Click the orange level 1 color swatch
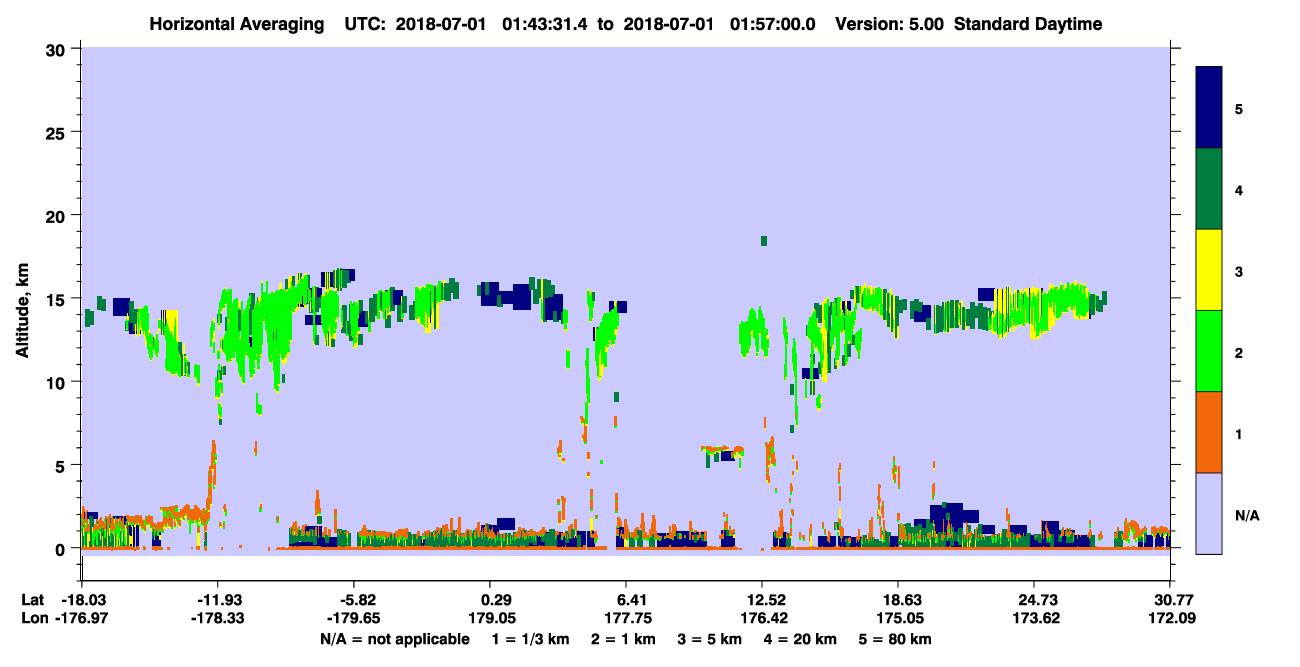The width and height of the screenshot is (1300, 667). point(1210,432)
